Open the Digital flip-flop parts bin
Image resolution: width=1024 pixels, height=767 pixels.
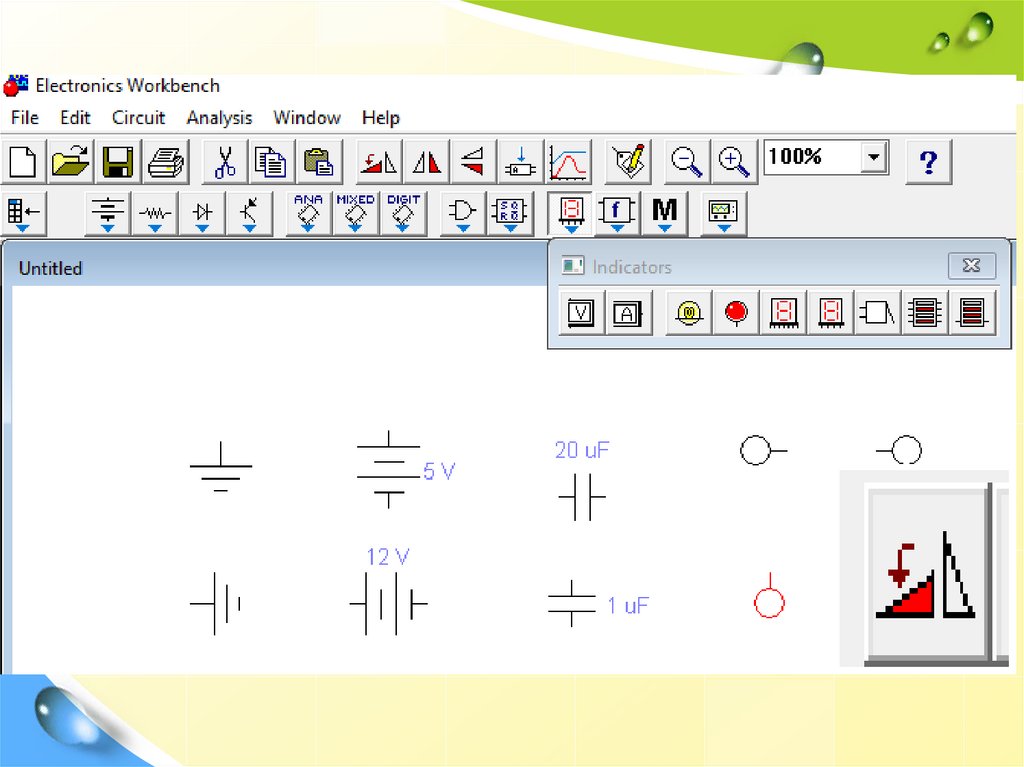pos(509,213)
